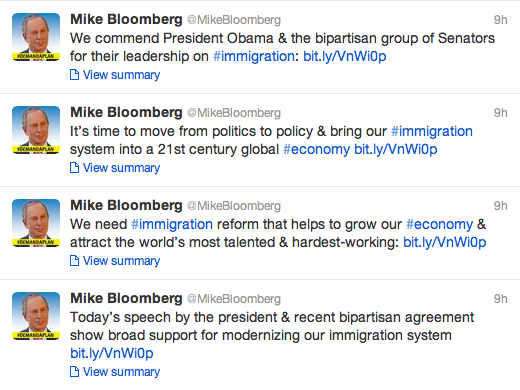
Task: Open bit.ly/VnWi0p link in the last tweet
Action: pos(112,353)
